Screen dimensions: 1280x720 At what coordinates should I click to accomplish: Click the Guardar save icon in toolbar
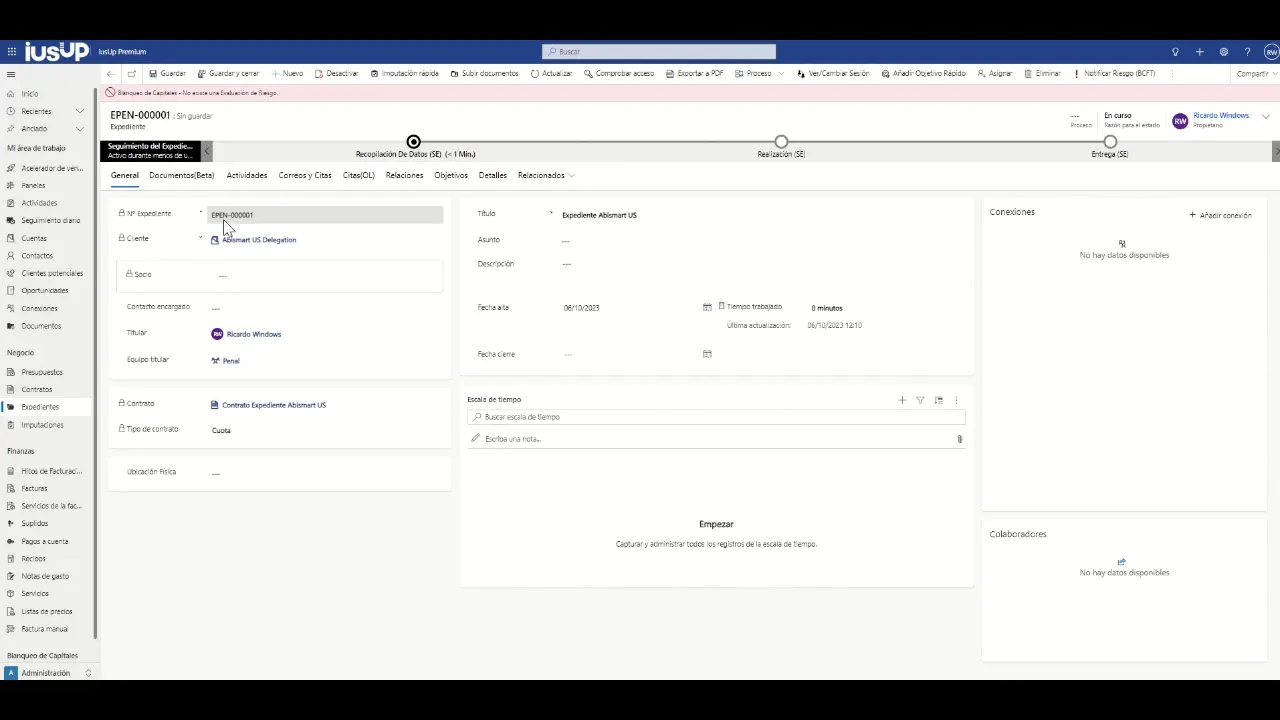tap(154, 74)
